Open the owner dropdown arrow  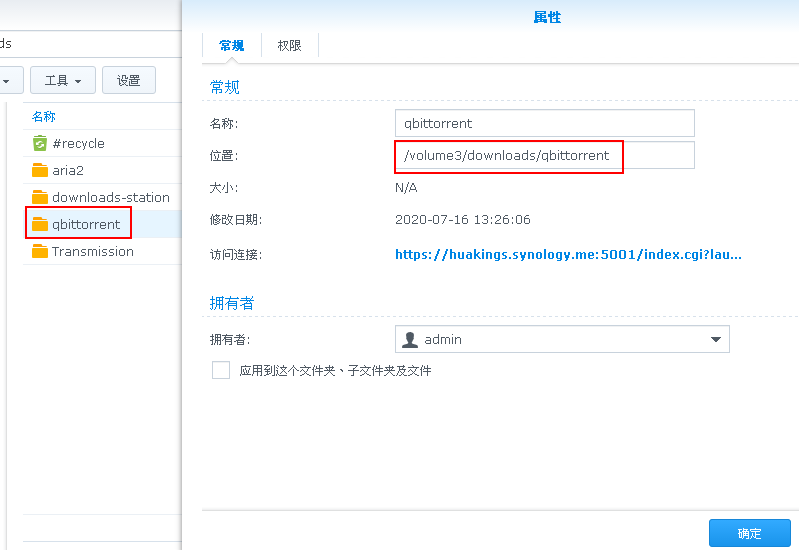click(715, 339)
